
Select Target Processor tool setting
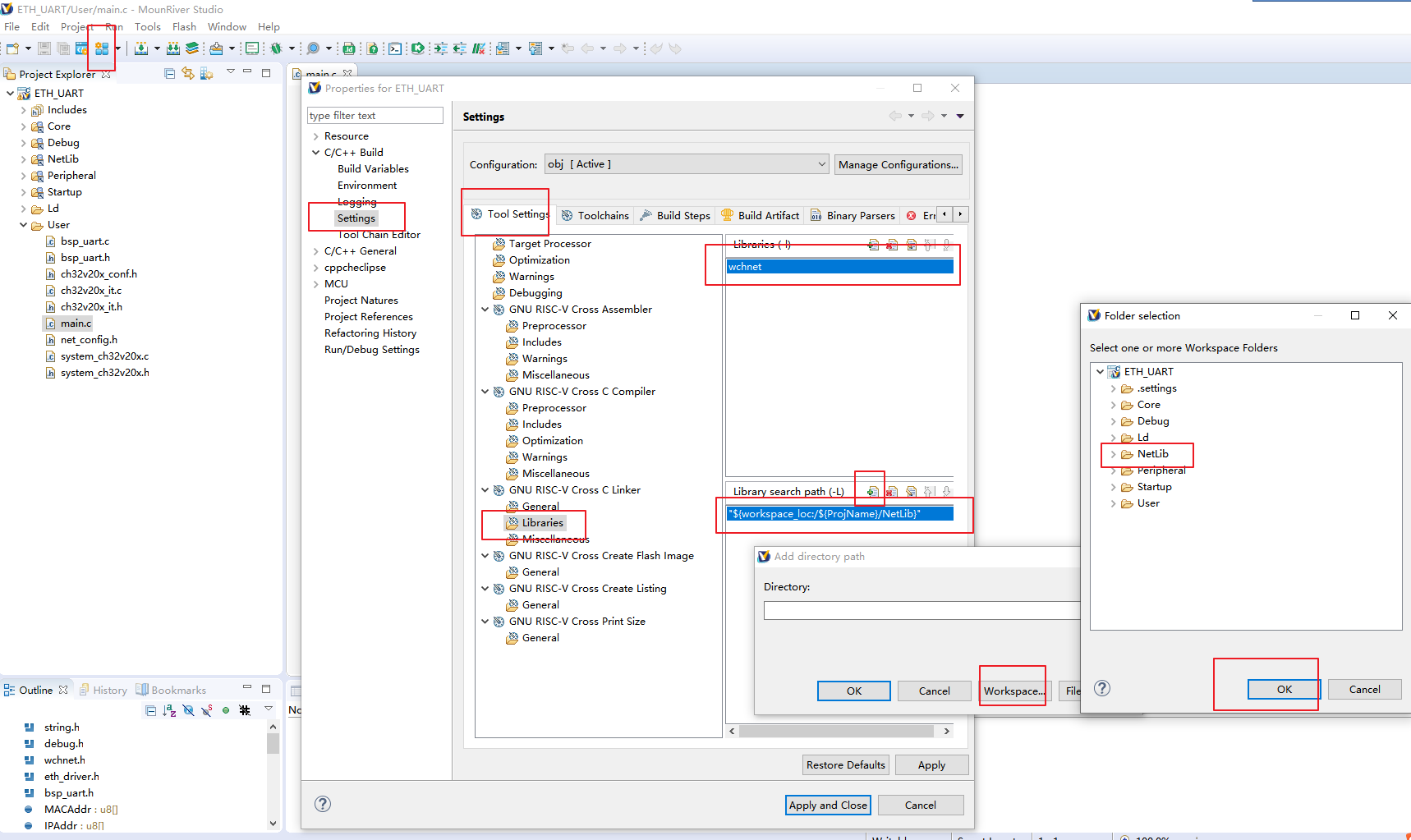point(549,244)
